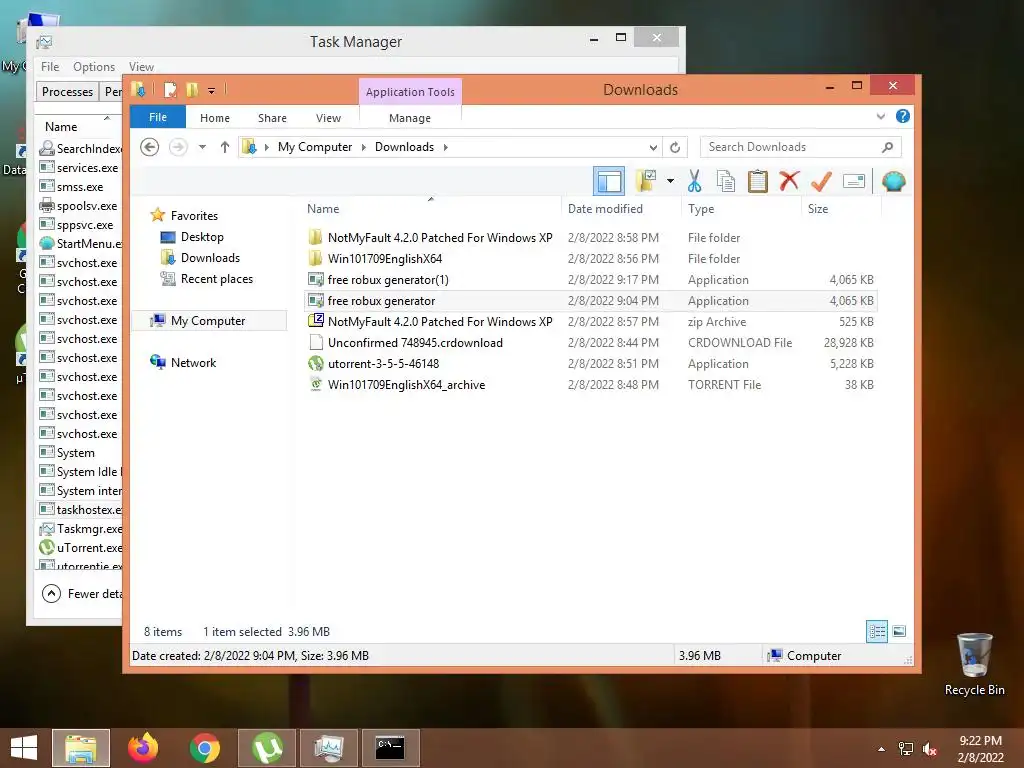Screen dimensions: 1024x768
Task: Switch to the Home ribbon tab
Action: pos(215,118)
